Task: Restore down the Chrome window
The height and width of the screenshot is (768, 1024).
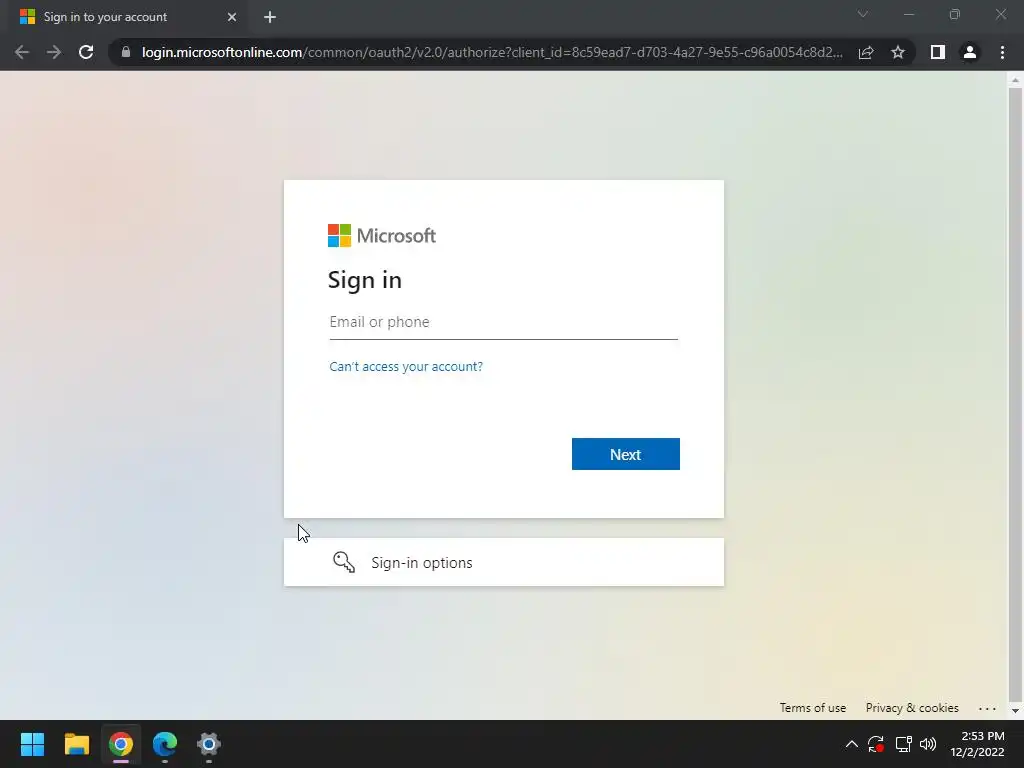Action: (955, 14)
